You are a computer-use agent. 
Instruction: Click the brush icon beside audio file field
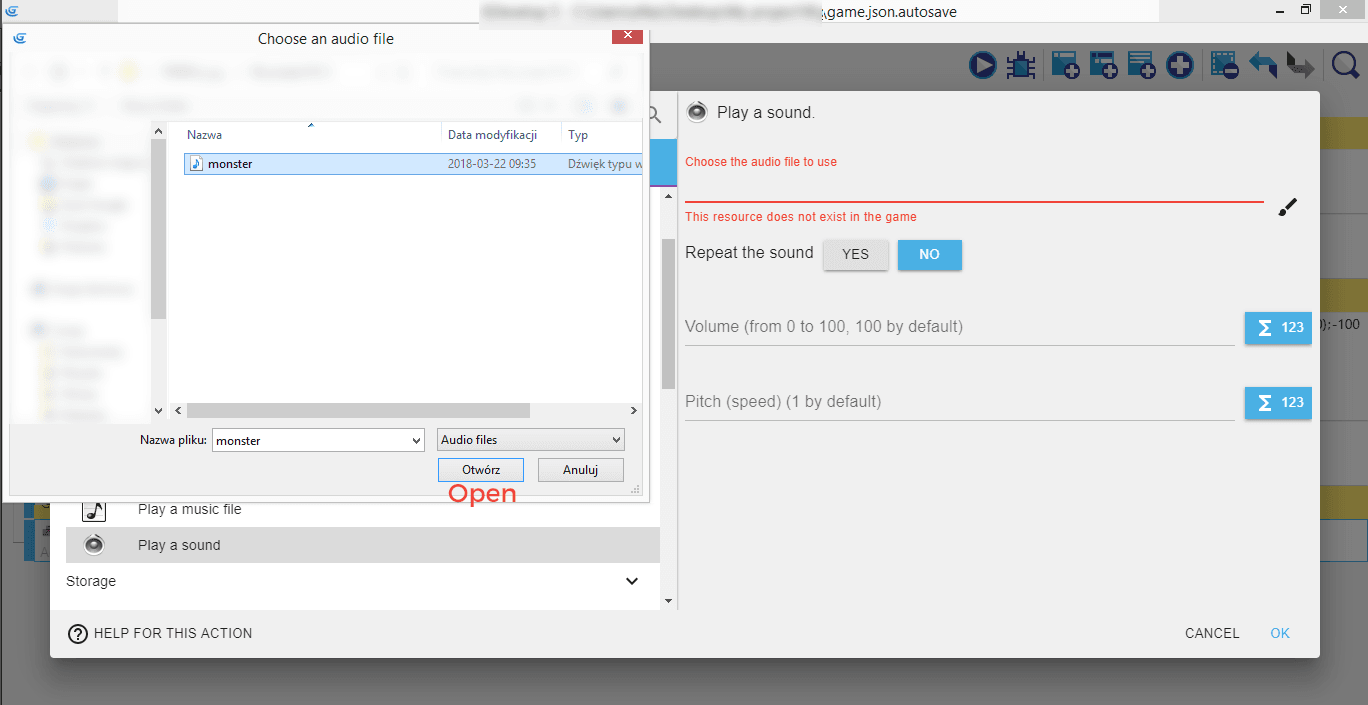(1287, 207)
